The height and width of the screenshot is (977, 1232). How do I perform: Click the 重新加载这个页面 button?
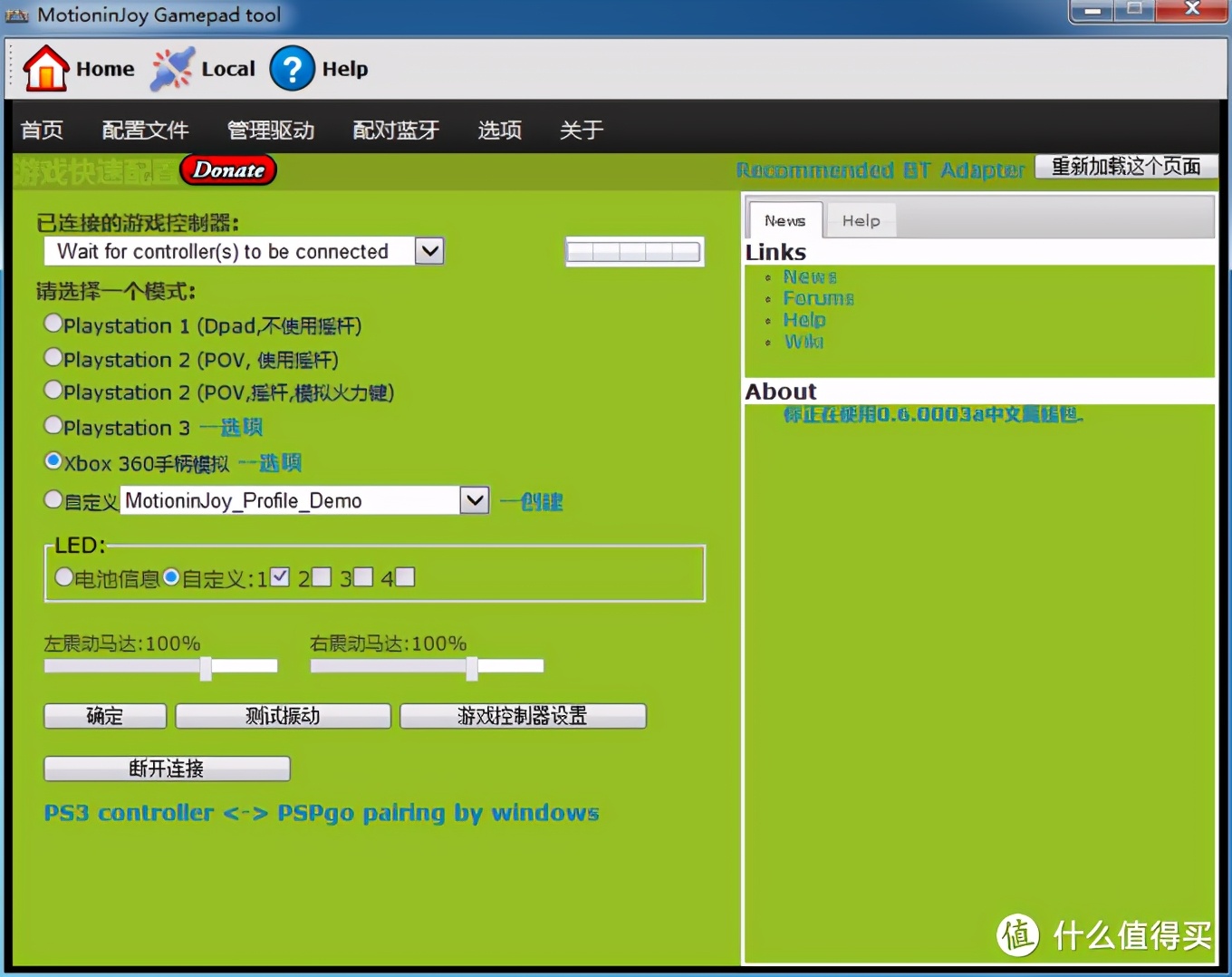(x=1126, y=166)
